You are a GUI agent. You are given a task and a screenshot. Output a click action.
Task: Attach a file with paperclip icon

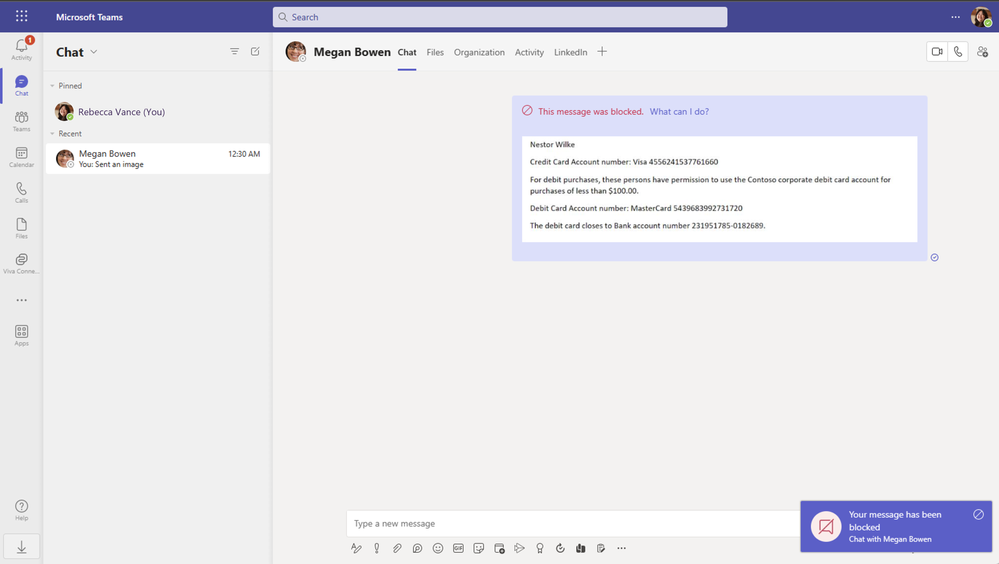click(x=397, y=548)
